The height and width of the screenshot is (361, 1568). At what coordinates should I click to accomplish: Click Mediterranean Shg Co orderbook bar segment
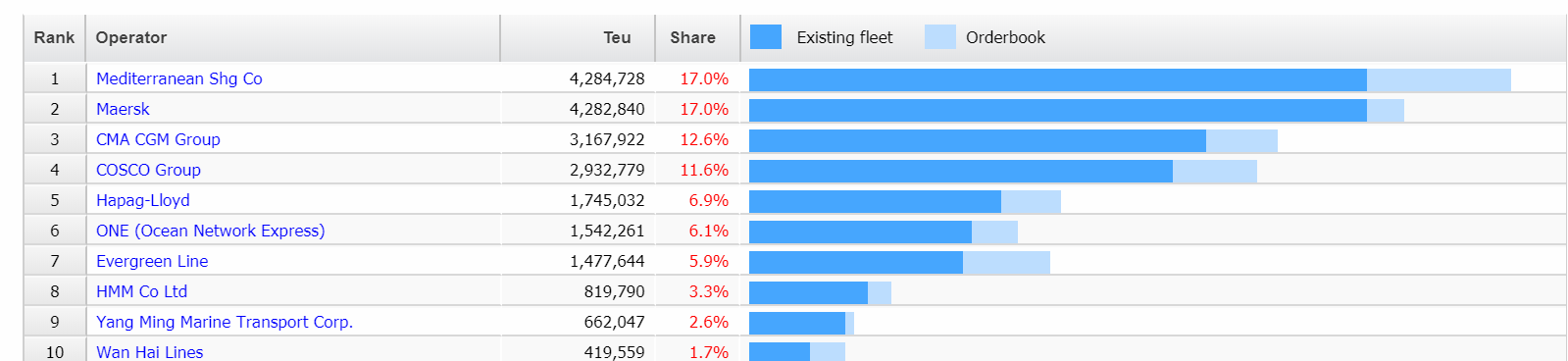coord(1439,79)
